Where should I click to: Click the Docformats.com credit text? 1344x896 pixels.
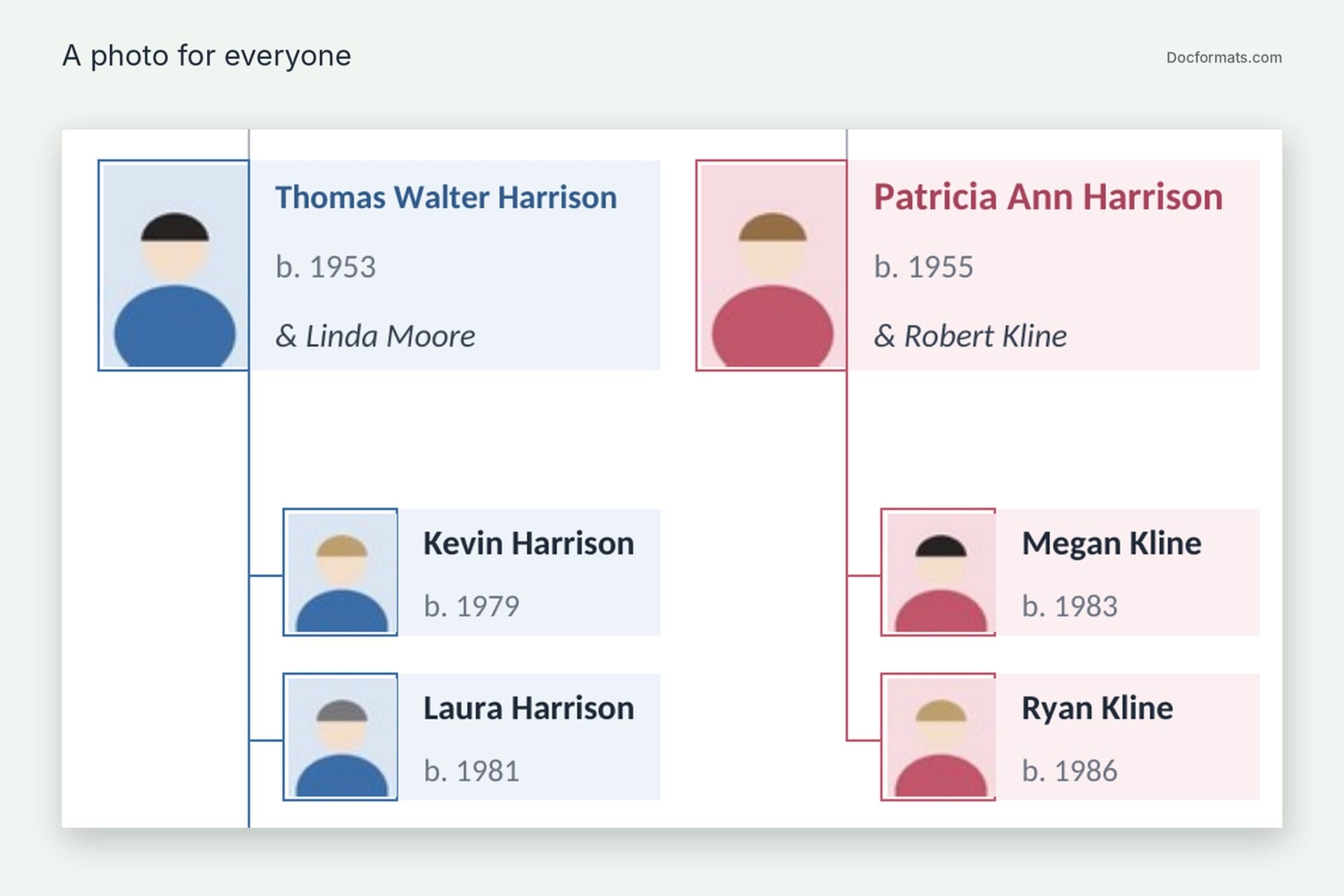[x=1224, y=57]
